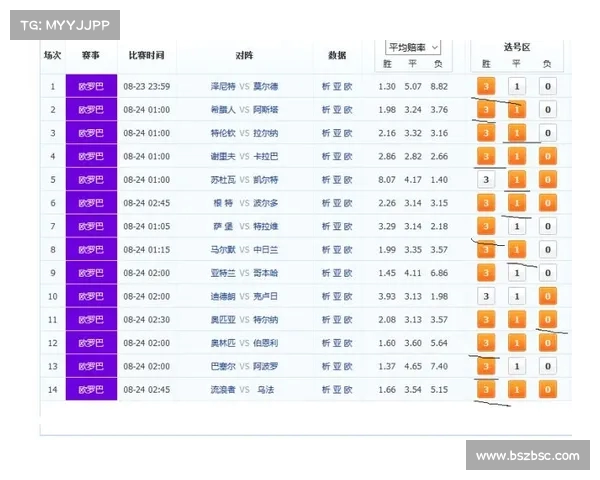Open the 平均赔率 odds type dropdown
The width and height of the screenshot is (600, 480).
(x=413, y=47)
